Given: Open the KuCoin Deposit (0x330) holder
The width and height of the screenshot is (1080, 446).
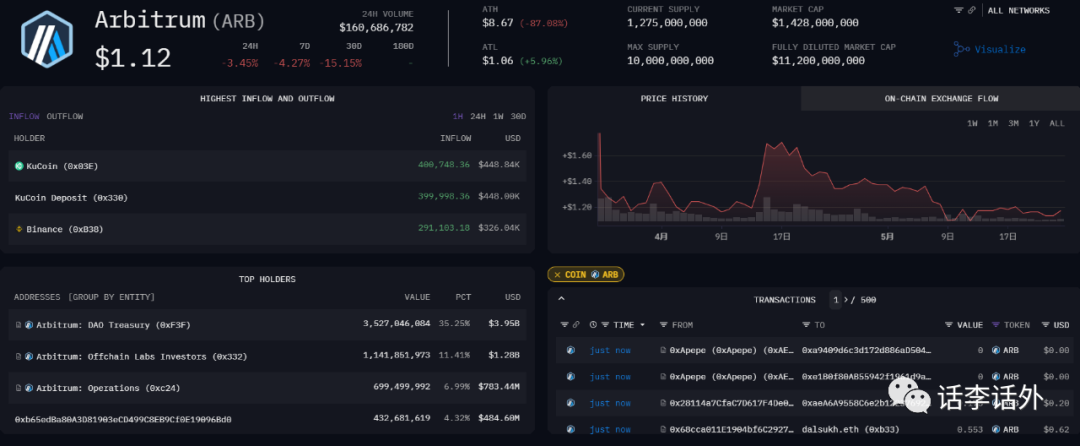Looking at the screenshot, I should 72,198.
